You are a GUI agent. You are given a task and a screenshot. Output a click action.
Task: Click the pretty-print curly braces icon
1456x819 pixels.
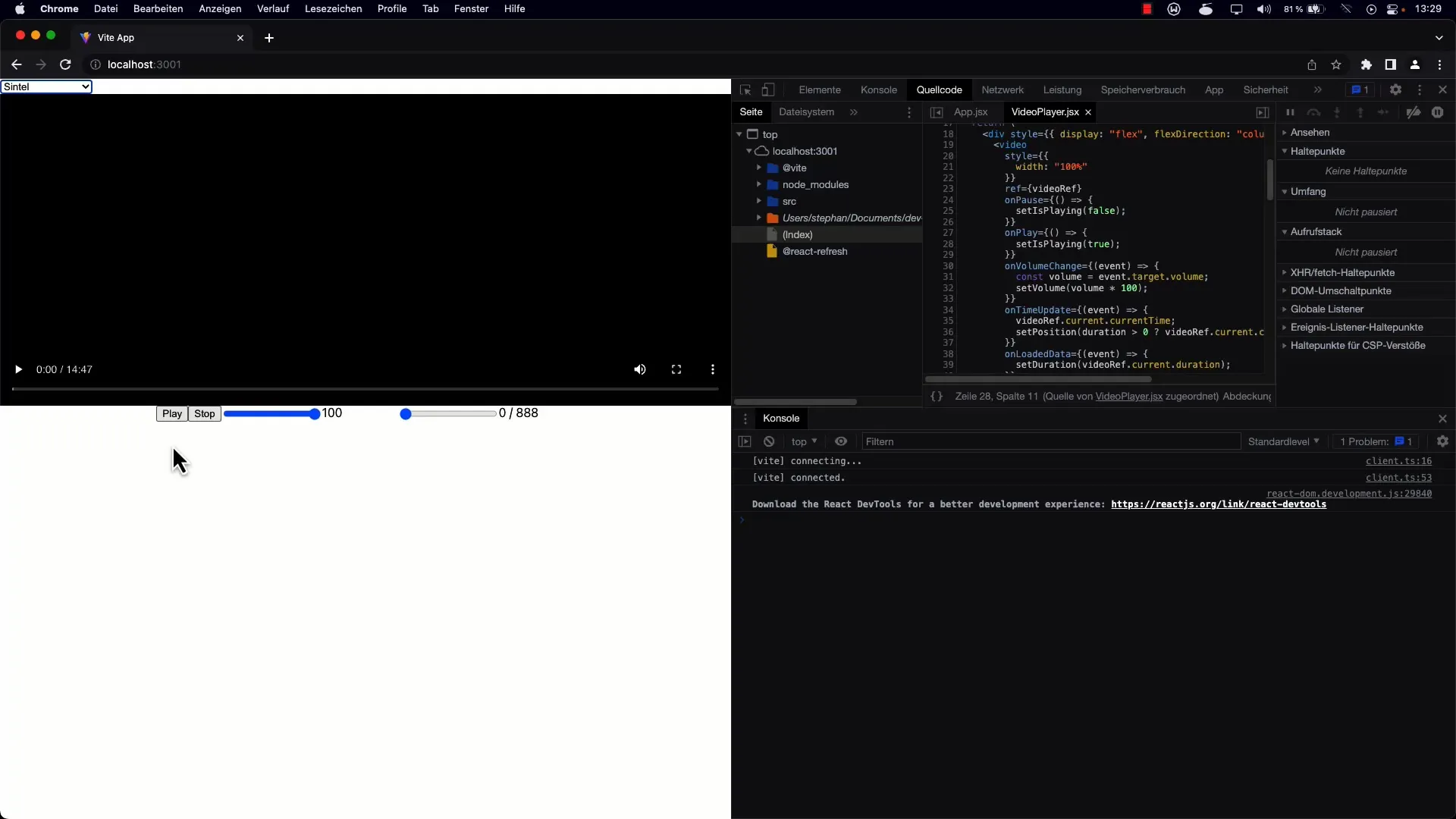937,397
